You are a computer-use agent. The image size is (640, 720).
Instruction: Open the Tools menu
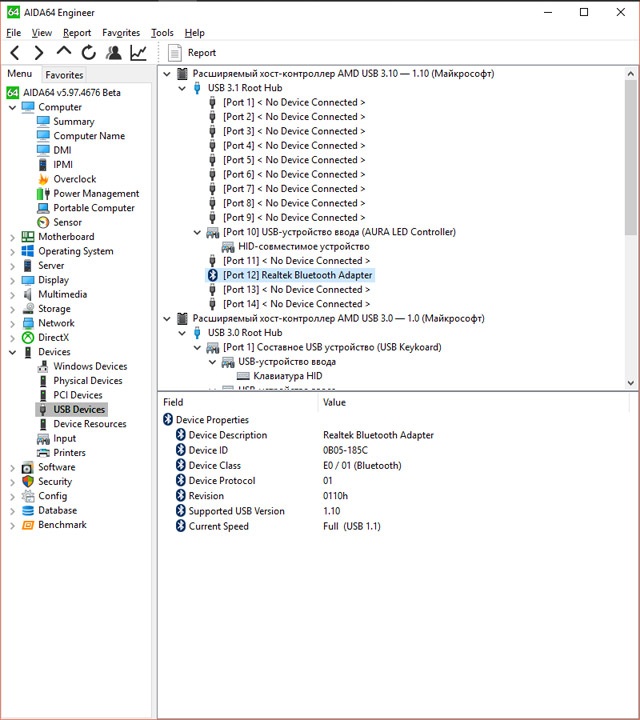click(162, 33)
